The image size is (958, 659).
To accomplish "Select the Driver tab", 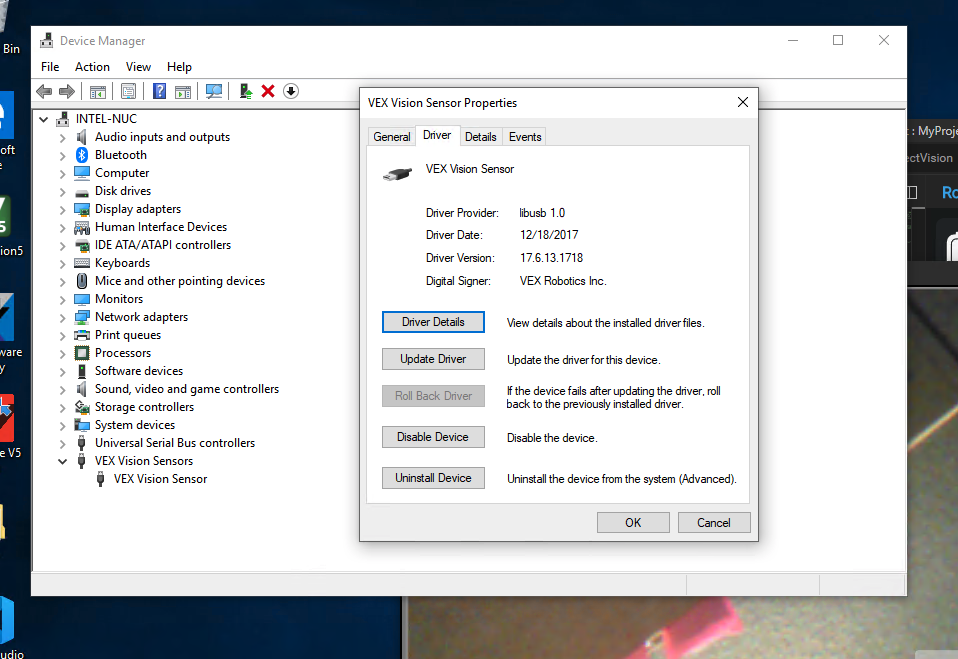I will (x=437, y=135).
